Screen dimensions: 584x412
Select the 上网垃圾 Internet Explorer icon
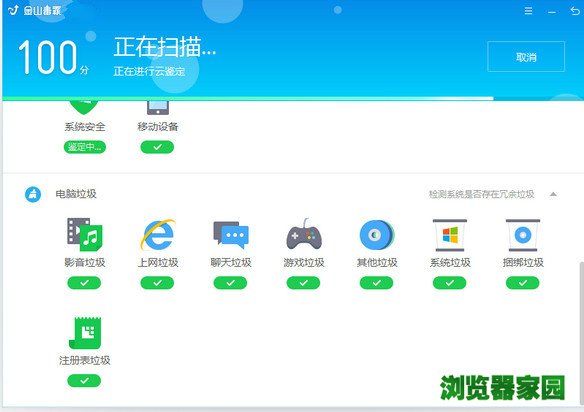click(158, 235)
